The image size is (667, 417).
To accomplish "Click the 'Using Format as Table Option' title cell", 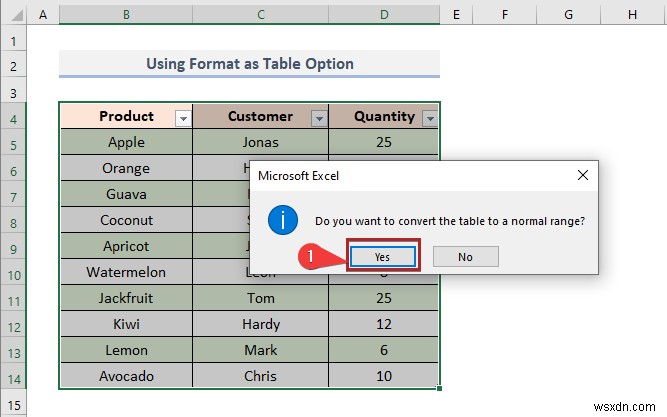I will [x=249, y=64].
